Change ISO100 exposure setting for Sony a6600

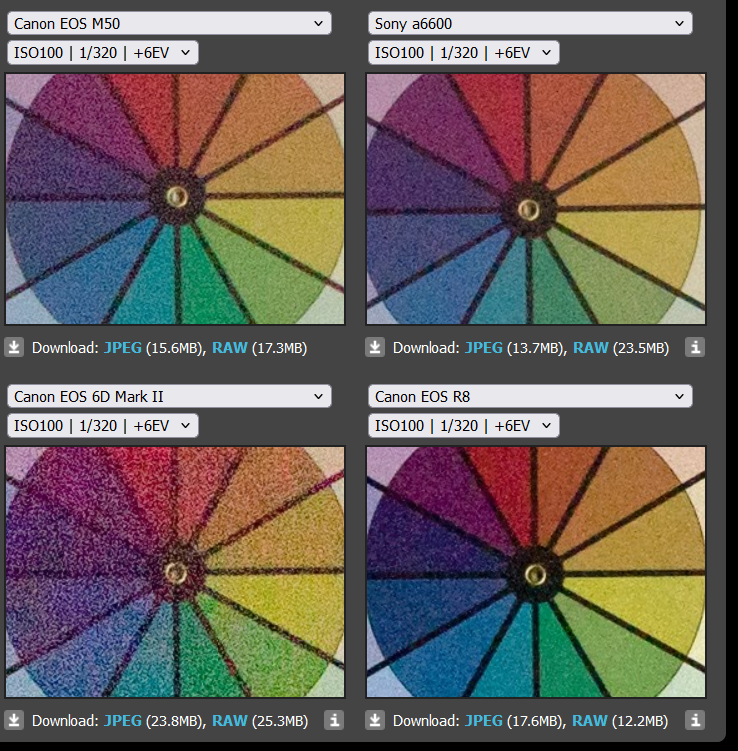[x=464, y=53]
